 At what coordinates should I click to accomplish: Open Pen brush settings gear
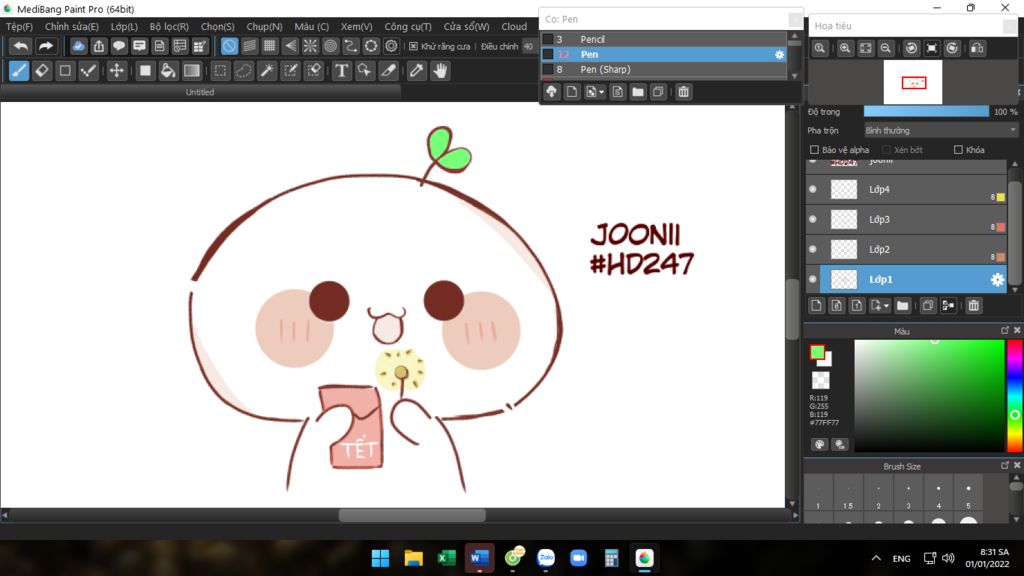tap(779, 55)
